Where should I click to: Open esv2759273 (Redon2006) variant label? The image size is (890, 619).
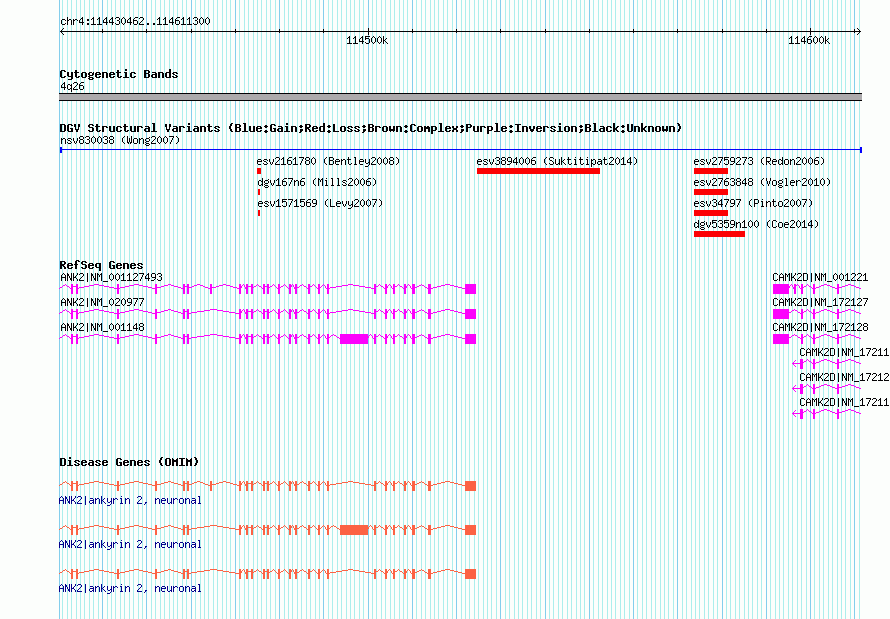pyautogui.click(x=759, y=161)
